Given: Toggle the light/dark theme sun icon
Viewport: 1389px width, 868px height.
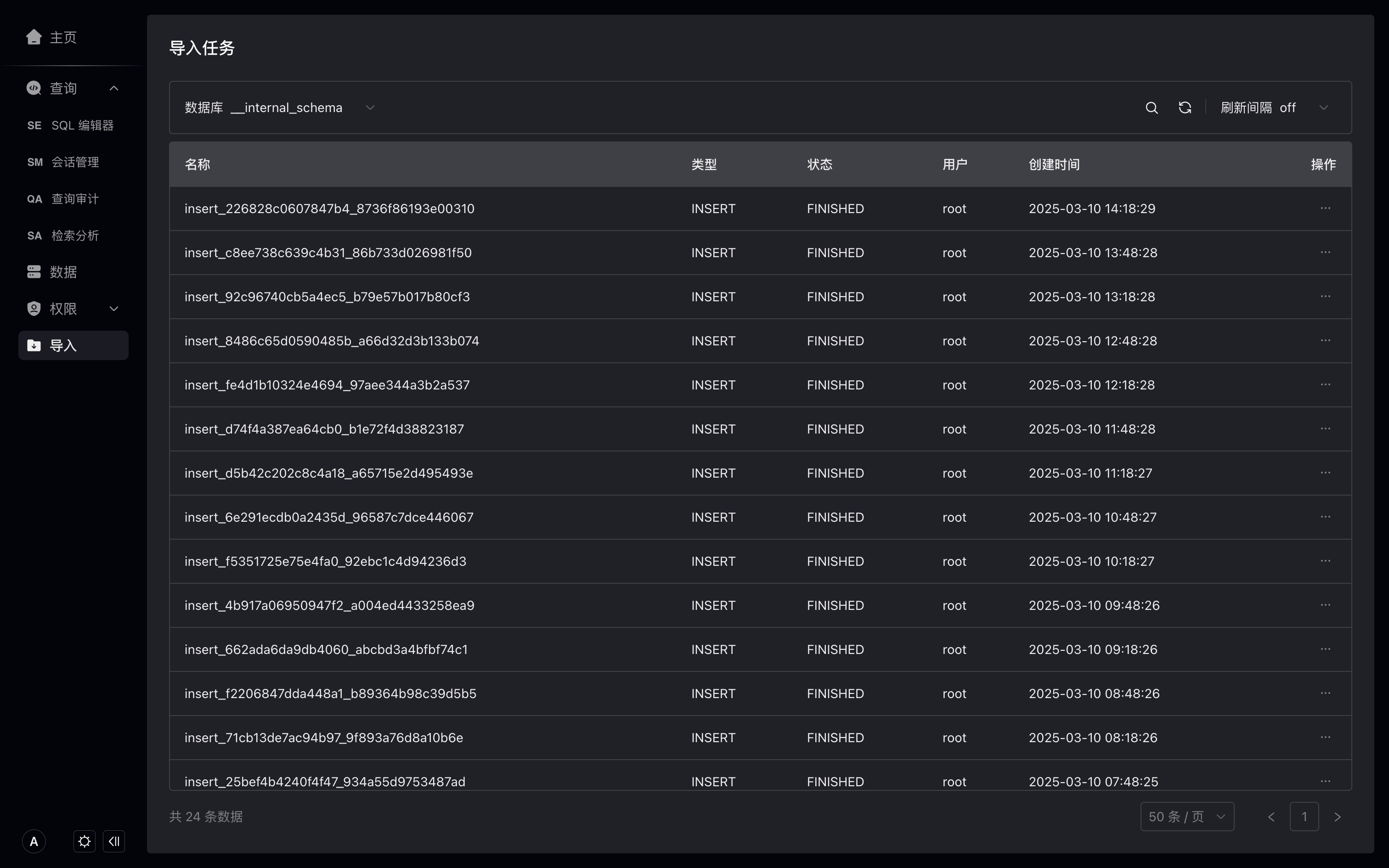Looking at the screenshot, I should (x=85, y=841).
